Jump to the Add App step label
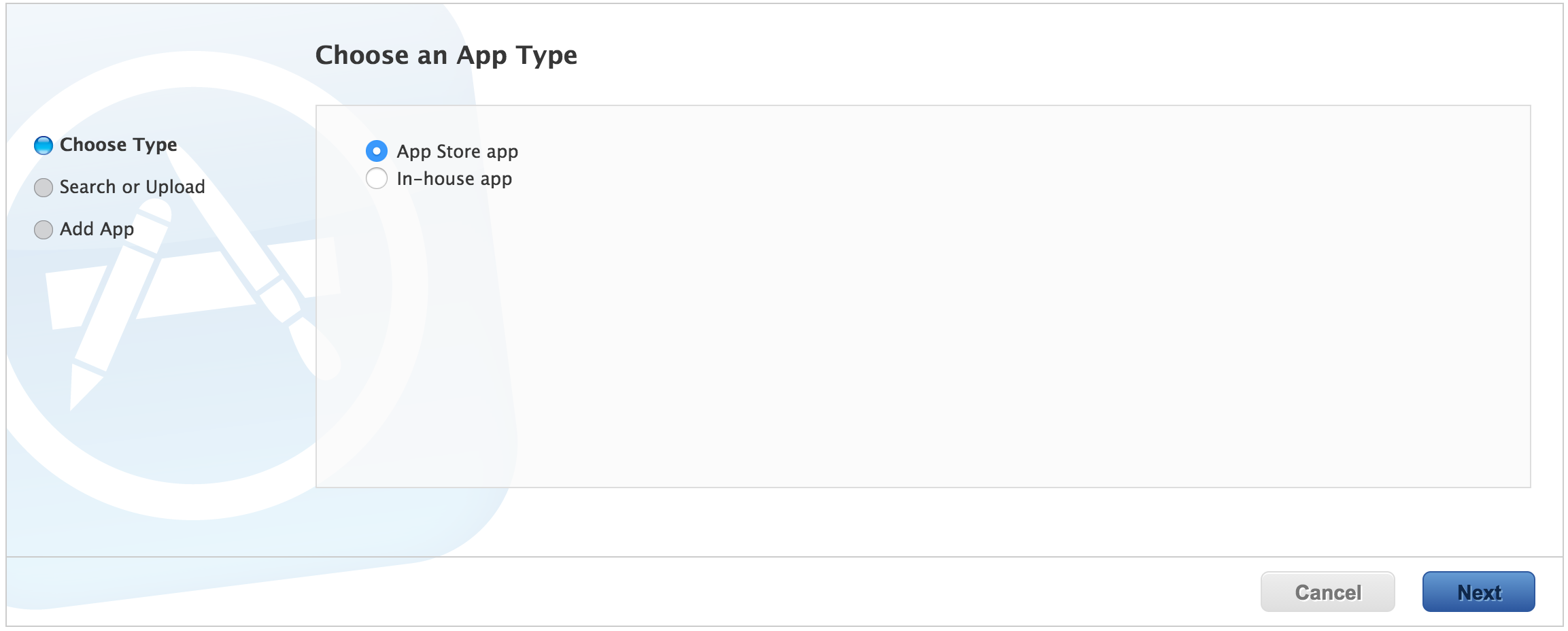 (97, 229)
